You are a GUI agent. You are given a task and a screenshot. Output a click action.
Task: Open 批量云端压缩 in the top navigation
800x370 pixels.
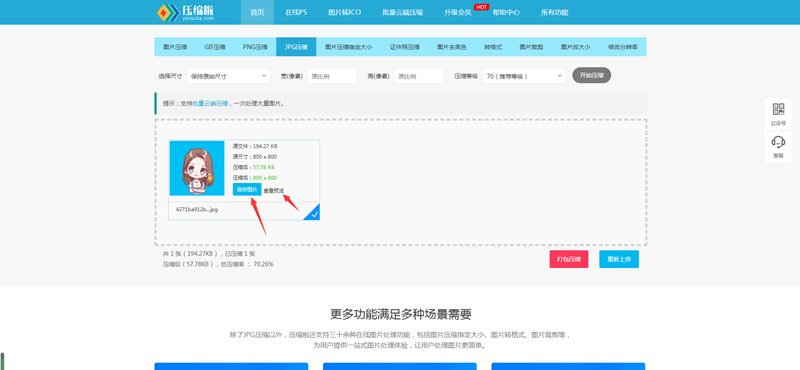point(403,12)
